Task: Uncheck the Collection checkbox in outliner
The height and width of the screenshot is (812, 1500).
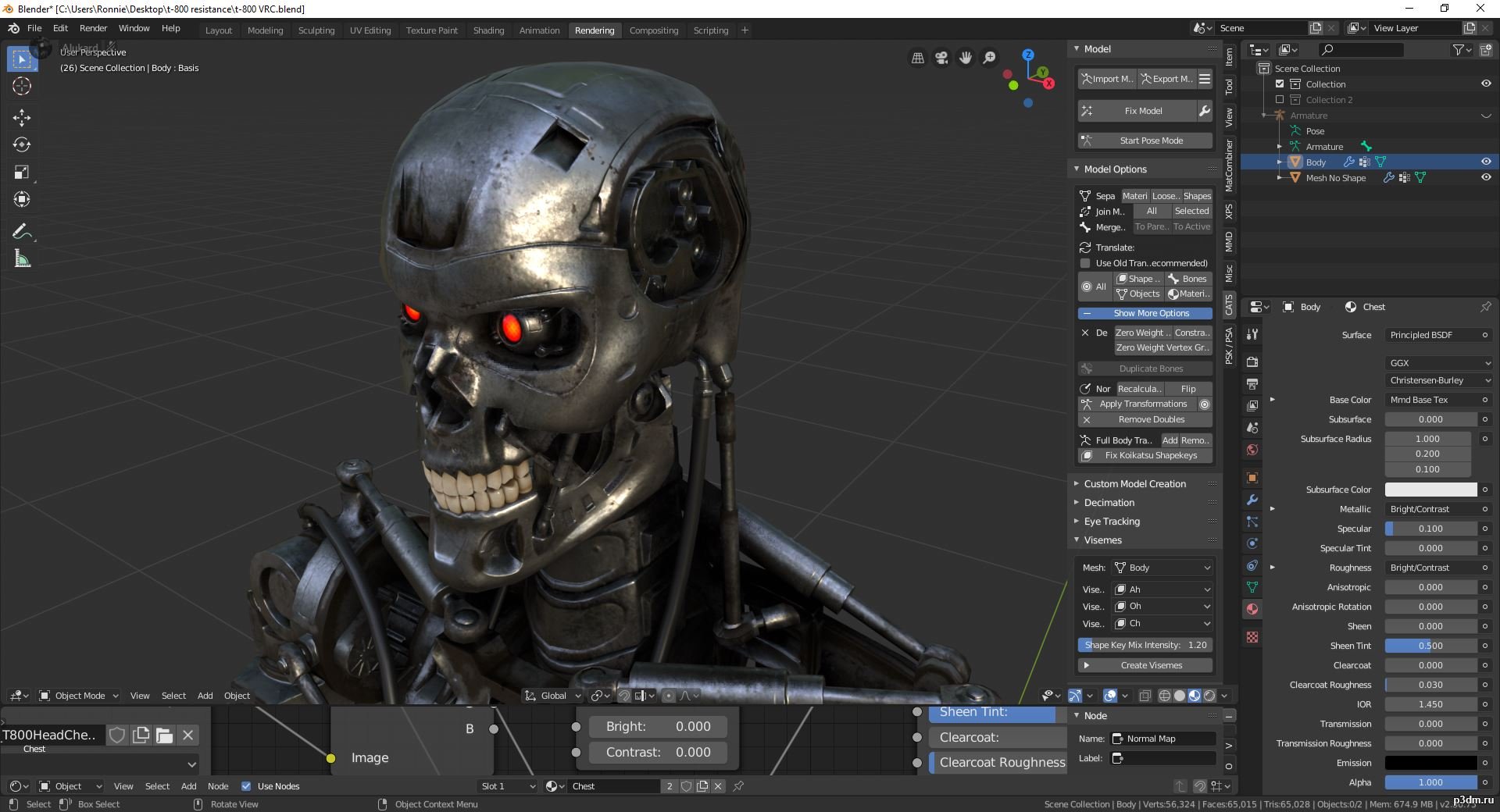Action: (x=1280, y=84)
